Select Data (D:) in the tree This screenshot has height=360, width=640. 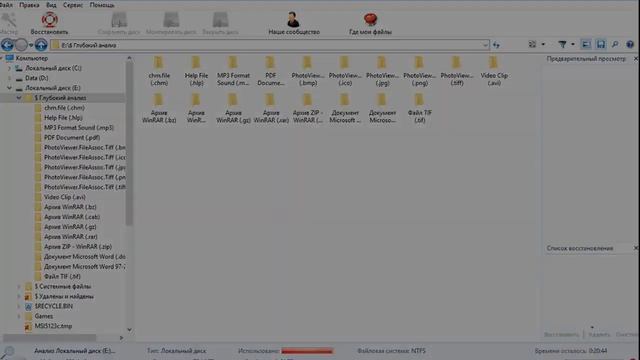tap(37, 78)
